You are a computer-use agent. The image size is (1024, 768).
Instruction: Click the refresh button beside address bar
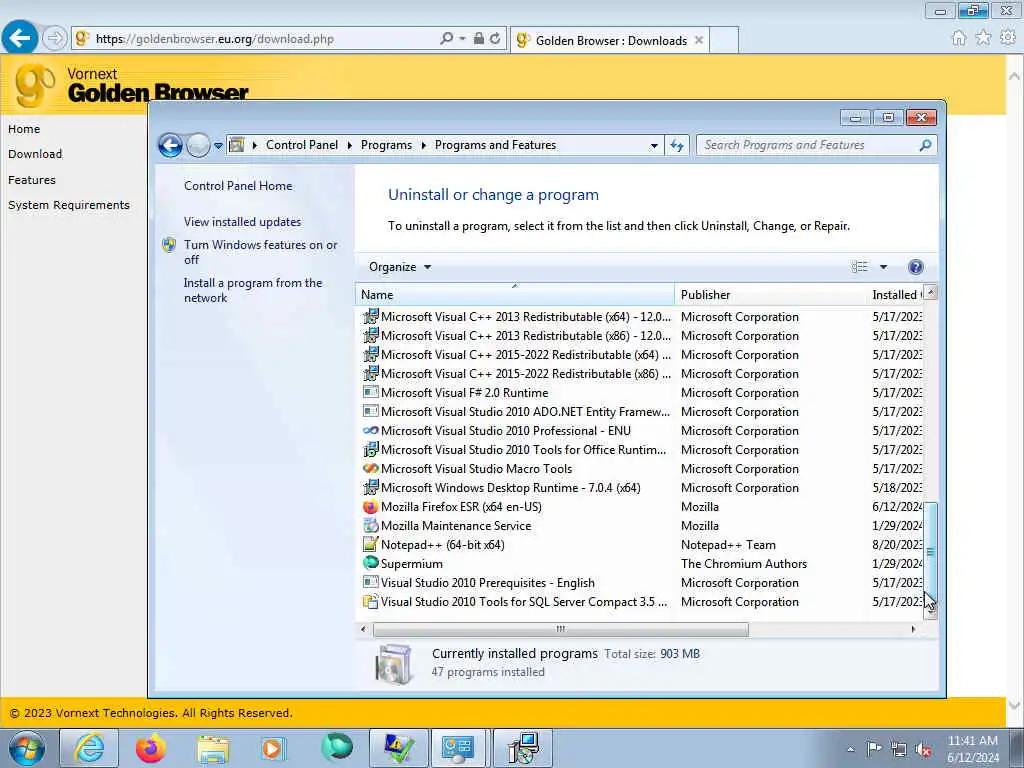(677, 146)
